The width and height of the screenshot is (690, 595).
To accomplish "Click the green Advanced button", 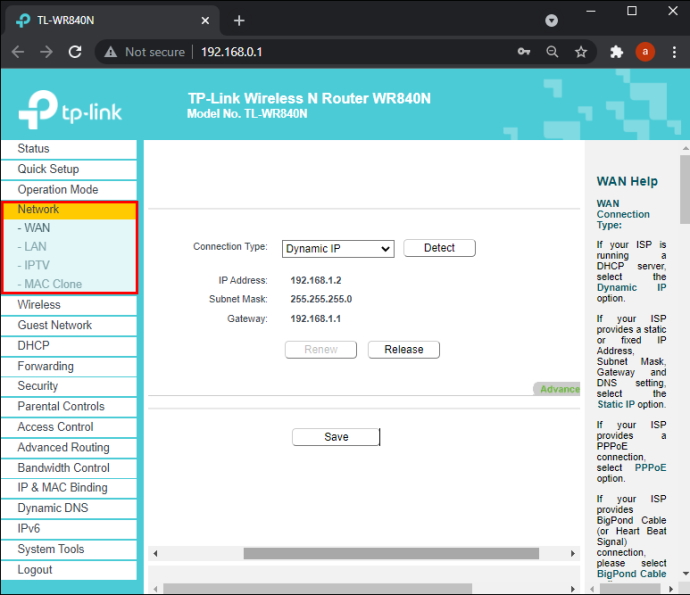I will (557, 389).
